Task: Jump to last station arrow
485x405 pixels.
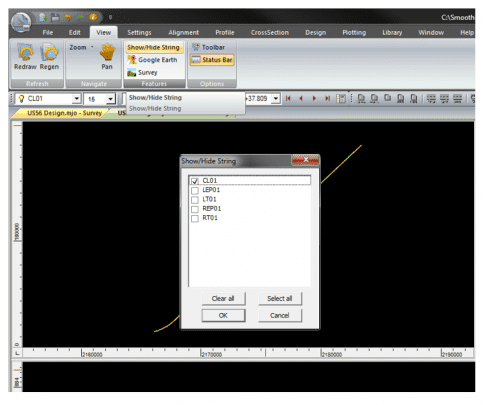Action: tap(327, 98)
